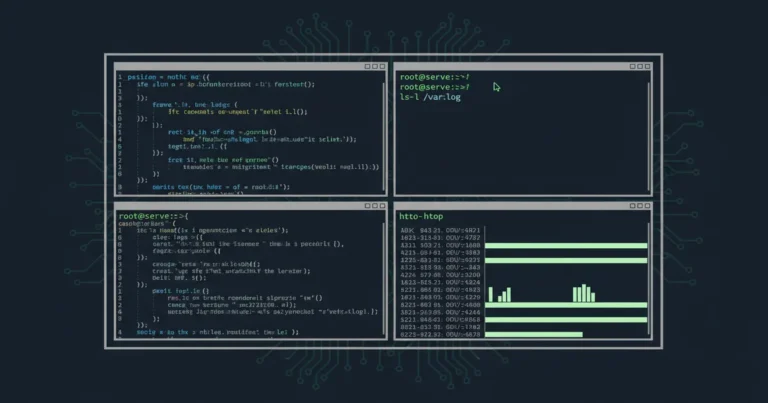Click the ls-l terminal window's vertical scrollbar
Image resolution: width=768 pixels, height=403 pixels.
(648, 137)
